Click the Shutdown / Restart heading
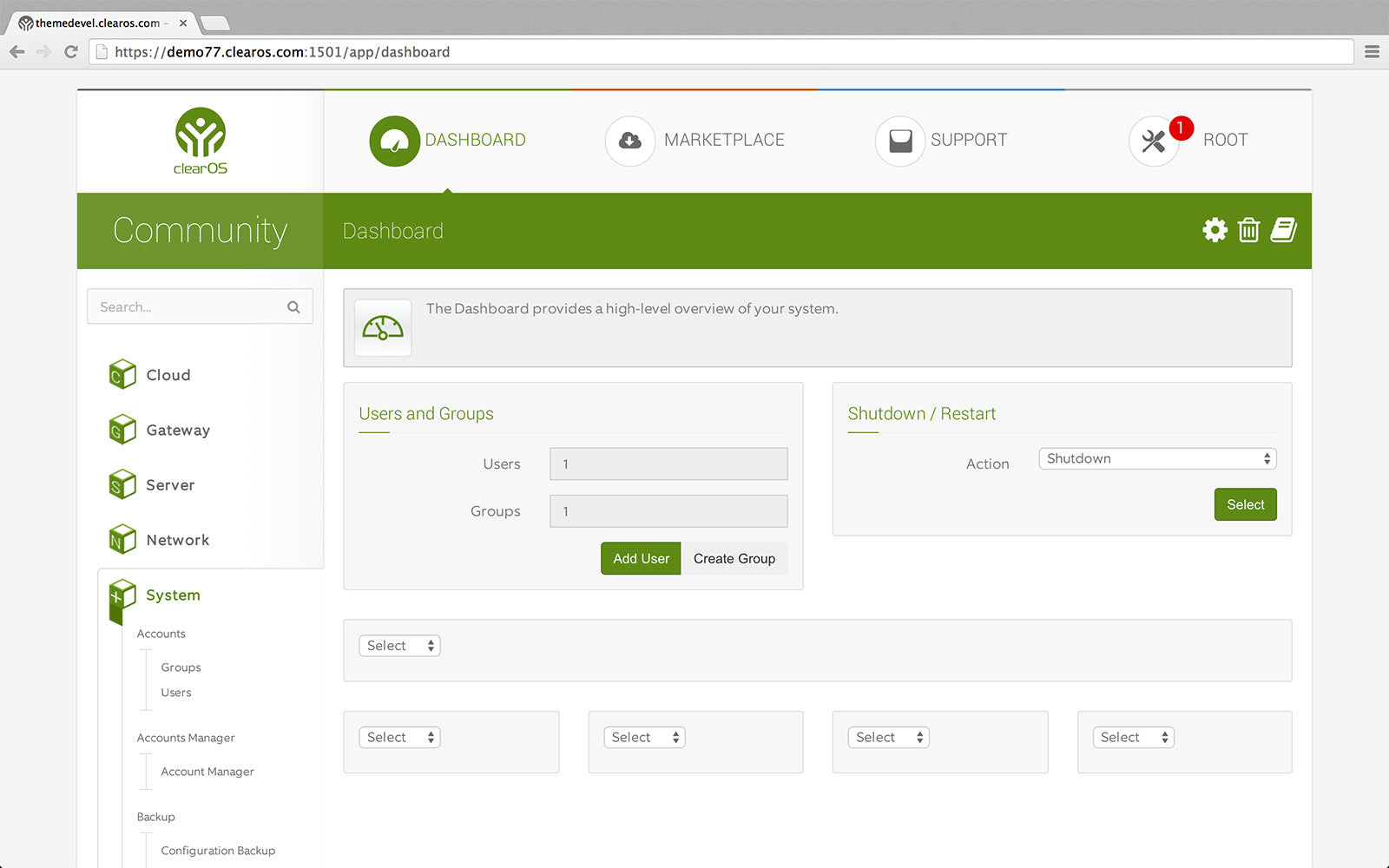The height and width of the screenshot is (868, 1389). coord(922,414)
